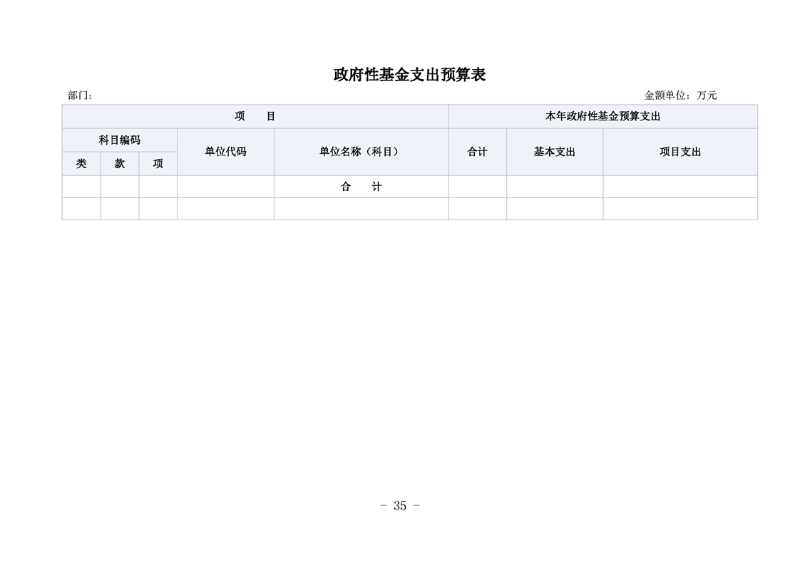
Task: Click the 科目编码 header cell
Action: [119, 140]
